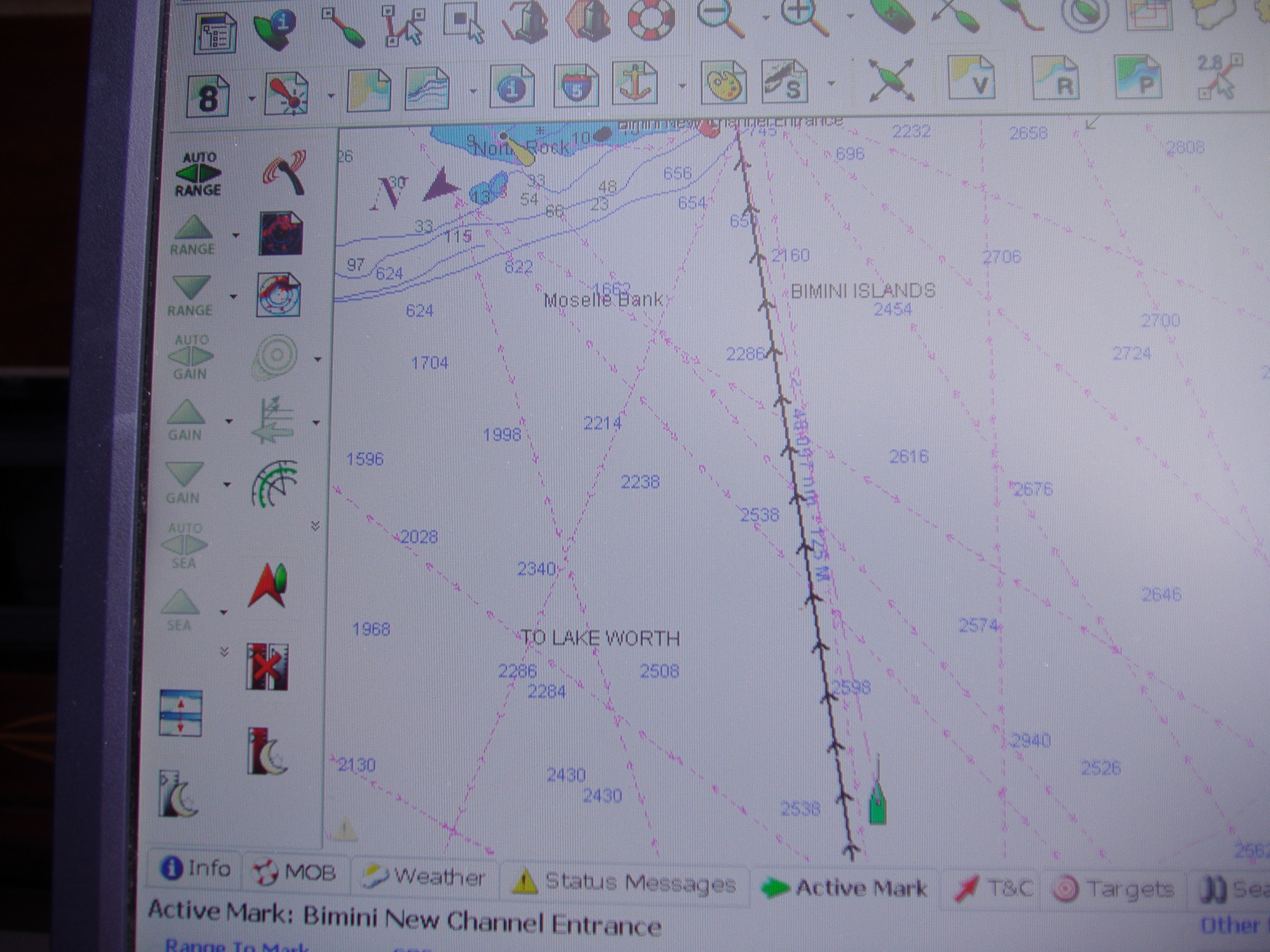The image size is (1270, 952).
Task: Select the Active Mark tab
Action: pyautogui.click(x=844, y=888)
